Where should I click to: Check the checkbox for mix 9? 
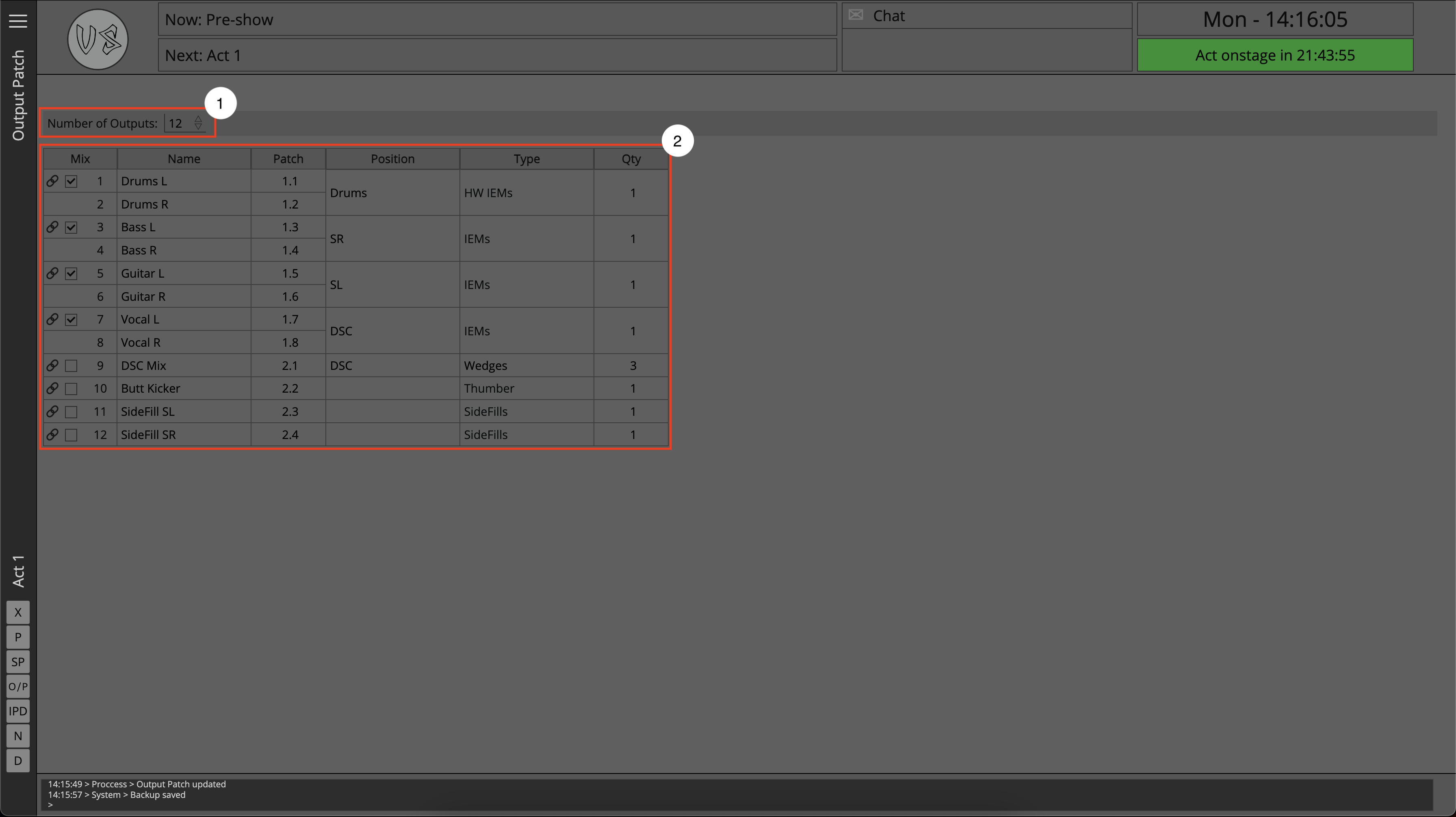71,366
